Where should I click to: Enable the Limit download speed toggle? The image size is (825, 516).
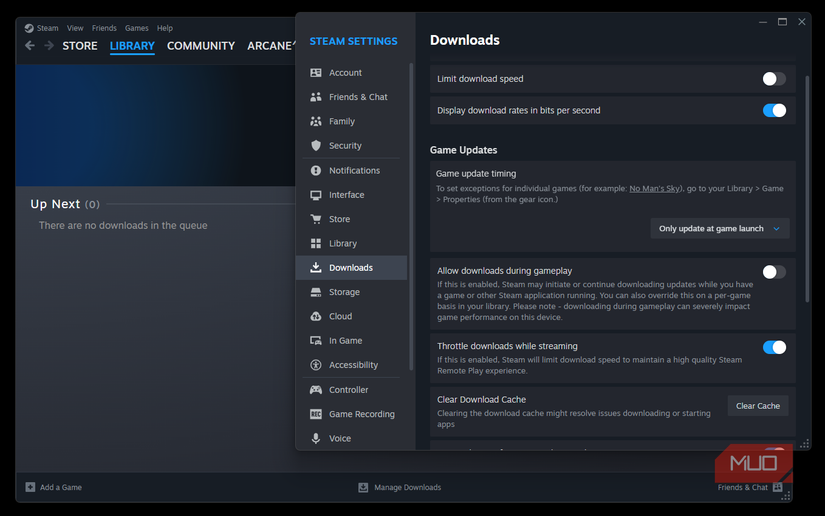point(774,79)
